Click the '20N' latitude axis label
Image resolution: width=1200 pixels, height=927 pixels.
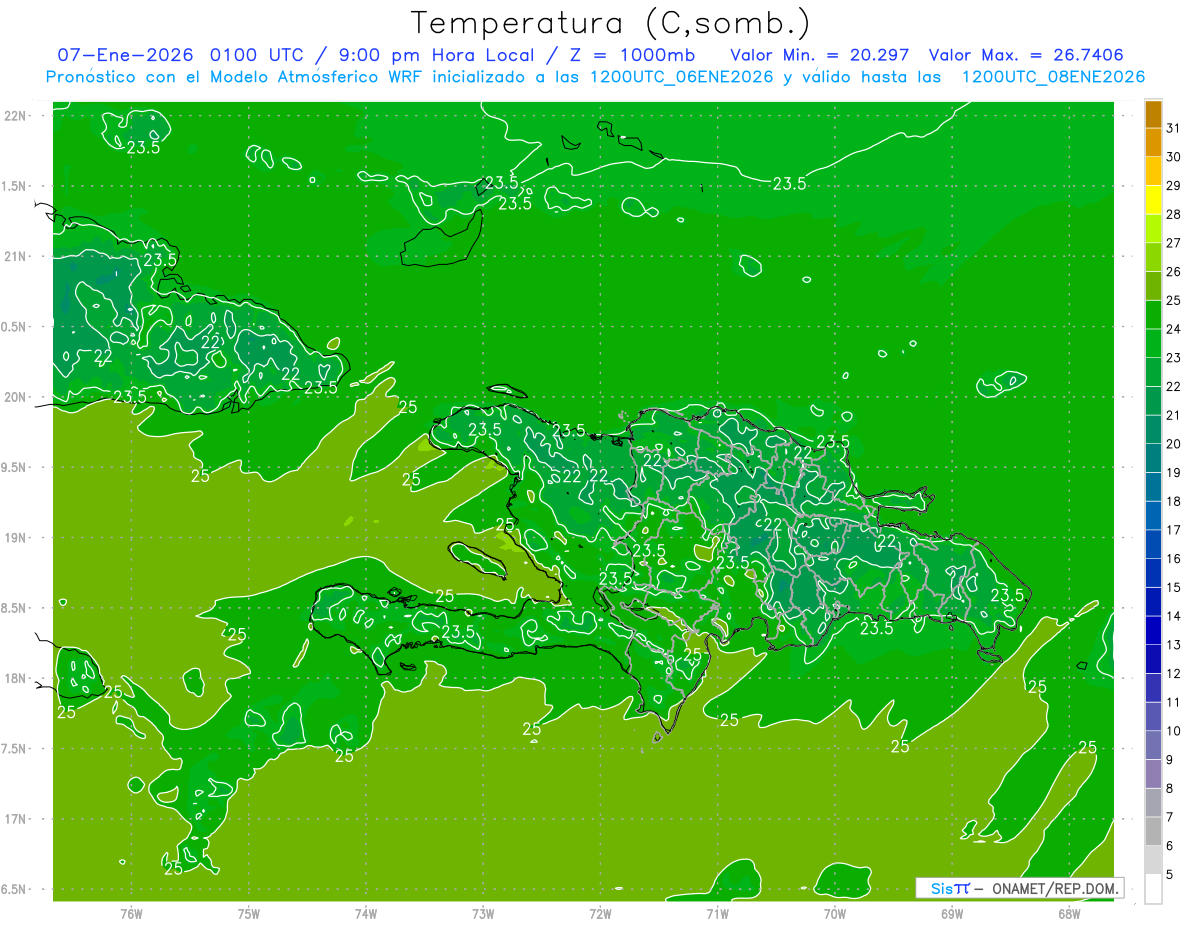click(16, 397)
